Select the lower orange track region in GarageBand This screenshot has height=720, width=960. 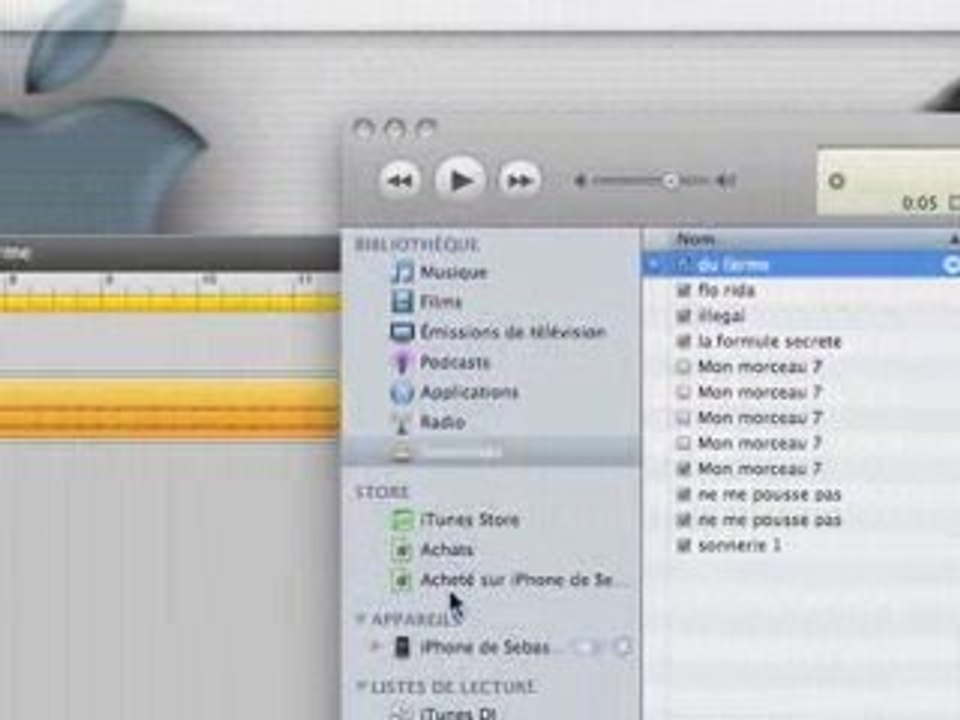[170, 408]
